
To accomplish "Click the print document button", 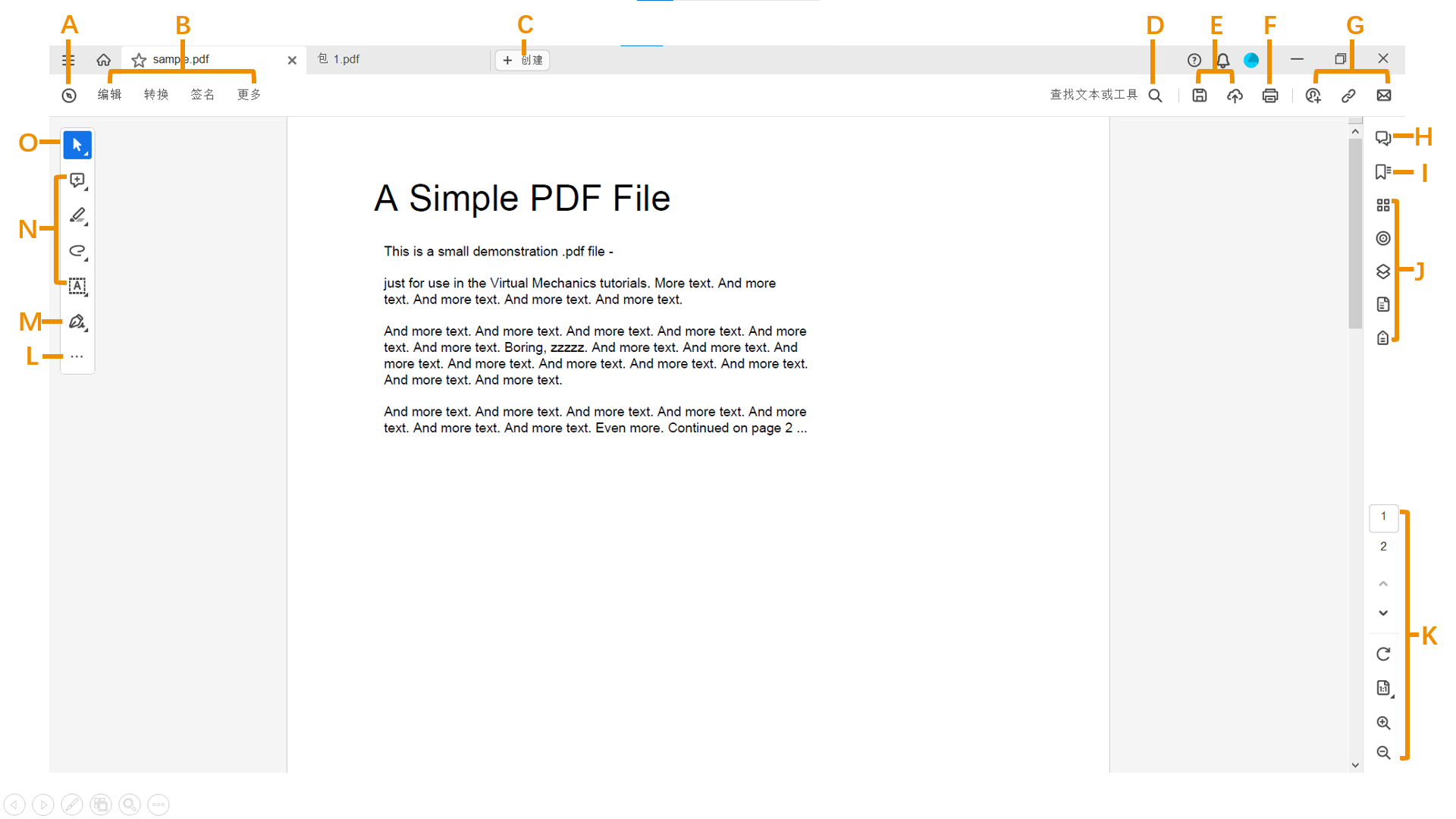I will pos(1271,95).
